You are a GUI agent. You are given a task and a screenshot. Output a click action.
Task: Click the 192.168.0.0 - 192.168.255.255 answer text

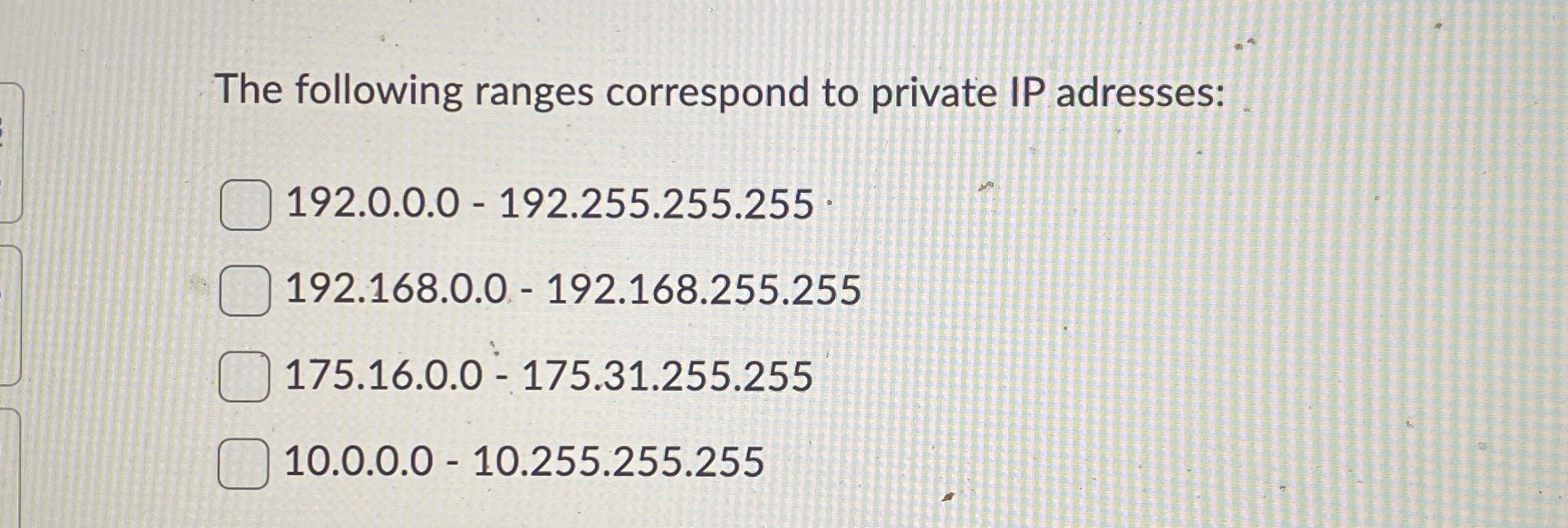tap(575, 289)
